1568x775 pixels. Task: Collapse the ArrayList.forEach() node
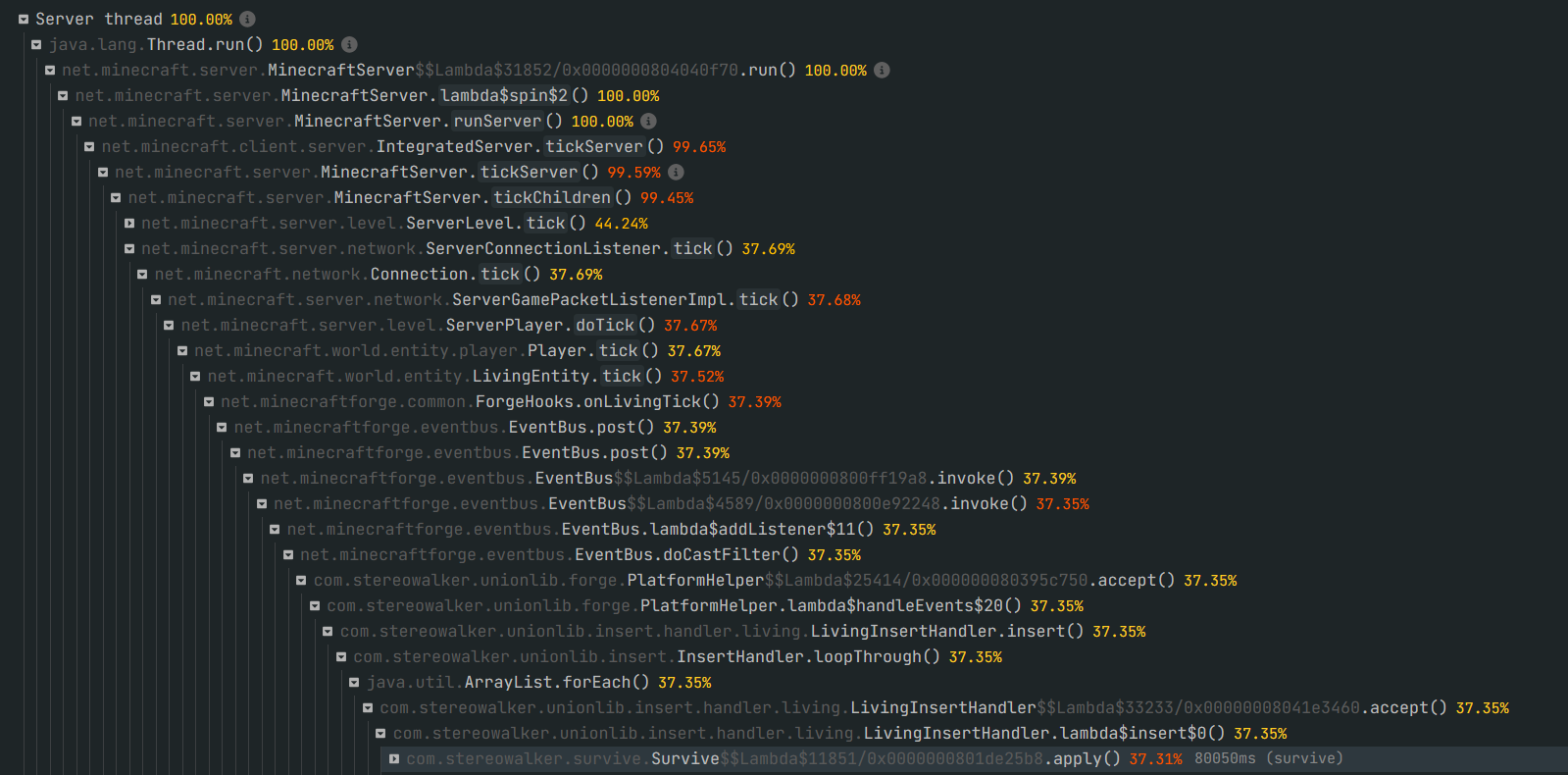click(354, 683)
